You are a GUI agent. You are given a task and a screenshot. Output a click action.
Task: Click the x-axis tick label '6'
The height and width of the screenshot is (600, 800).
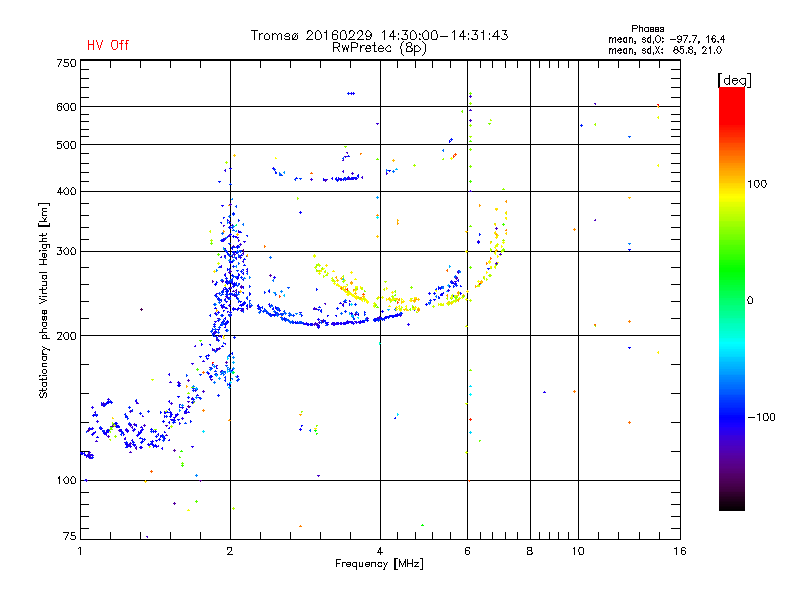[x=467, y=551]
